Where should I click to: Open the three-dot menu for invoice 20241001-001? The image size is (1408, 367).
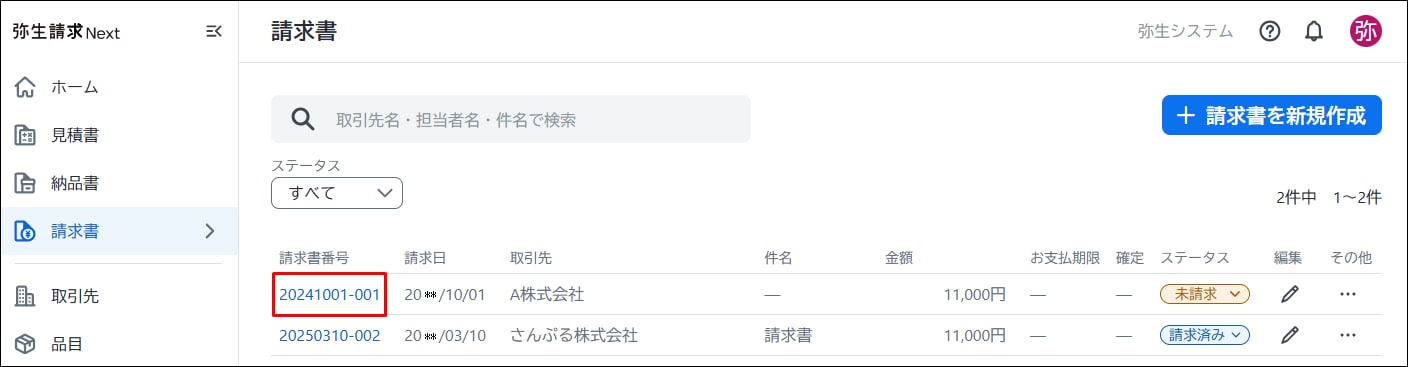[1347, 294]
